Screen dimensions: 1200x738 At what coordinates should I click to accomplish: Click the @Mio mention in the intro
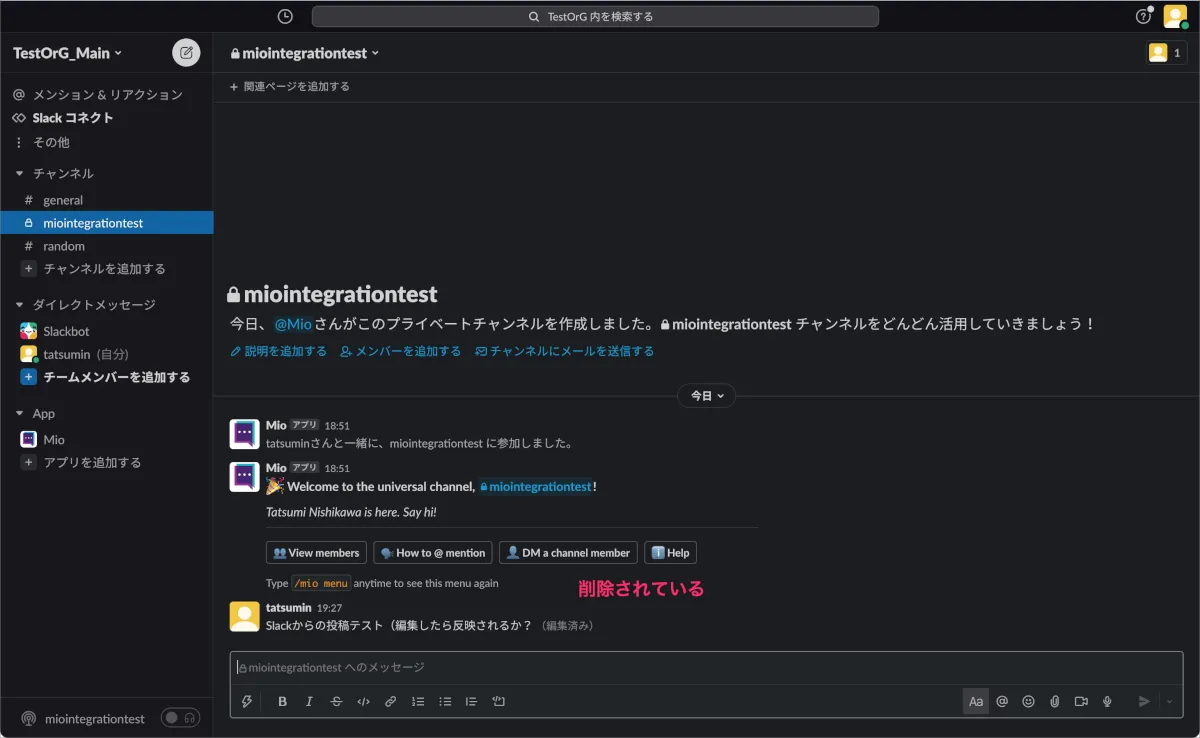293,324
